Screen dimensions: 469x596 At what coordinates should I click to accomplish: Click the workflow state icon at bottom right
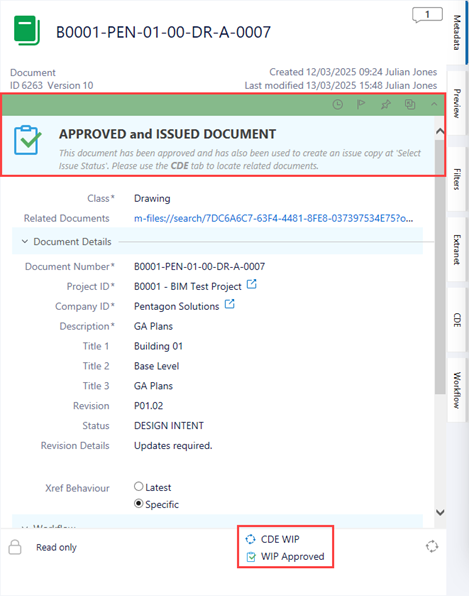tap(432, 547)
